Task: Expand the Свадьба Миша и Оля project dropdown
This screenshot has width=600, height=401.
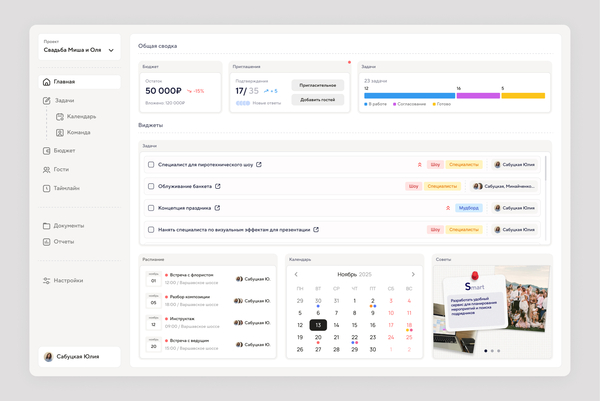Action: pos(111,50)
